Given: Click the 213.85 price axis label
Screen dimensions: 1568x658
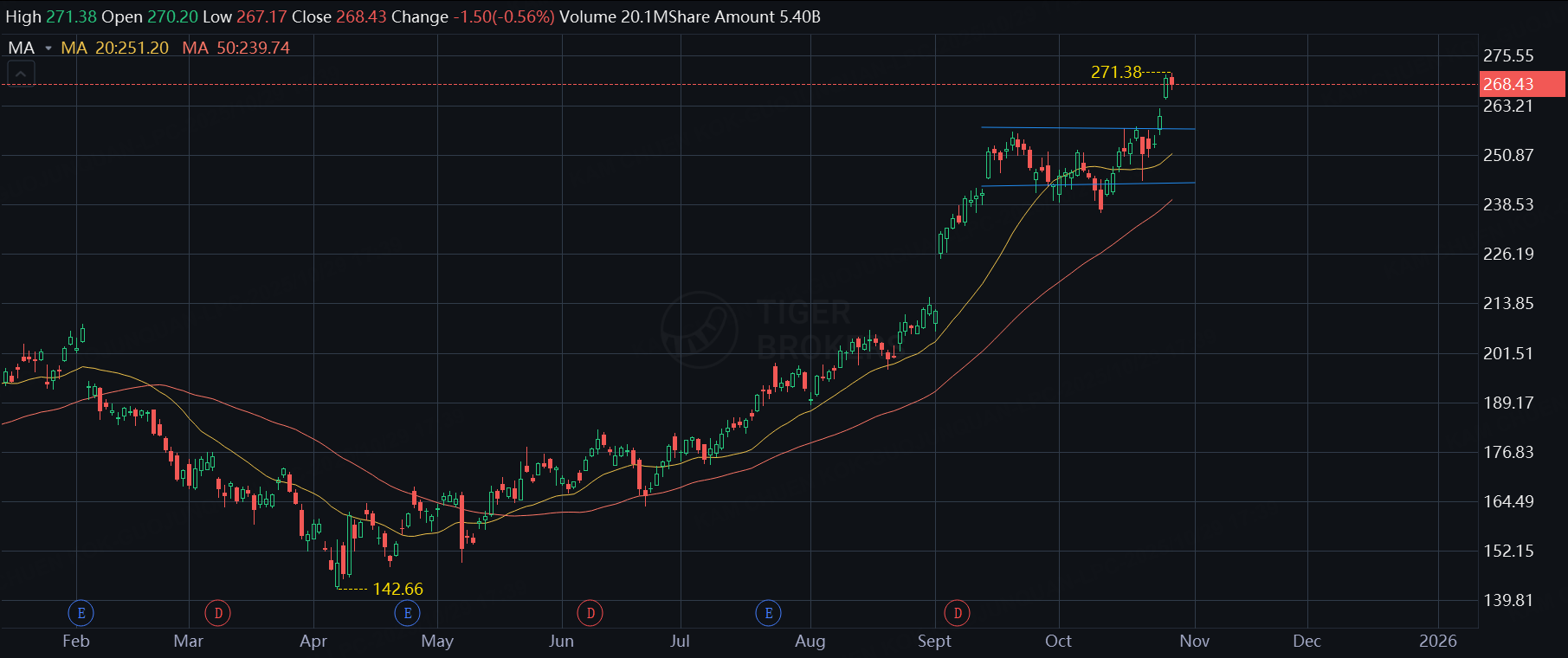Looking at the screenshot, I should (x=1508, y=303).
